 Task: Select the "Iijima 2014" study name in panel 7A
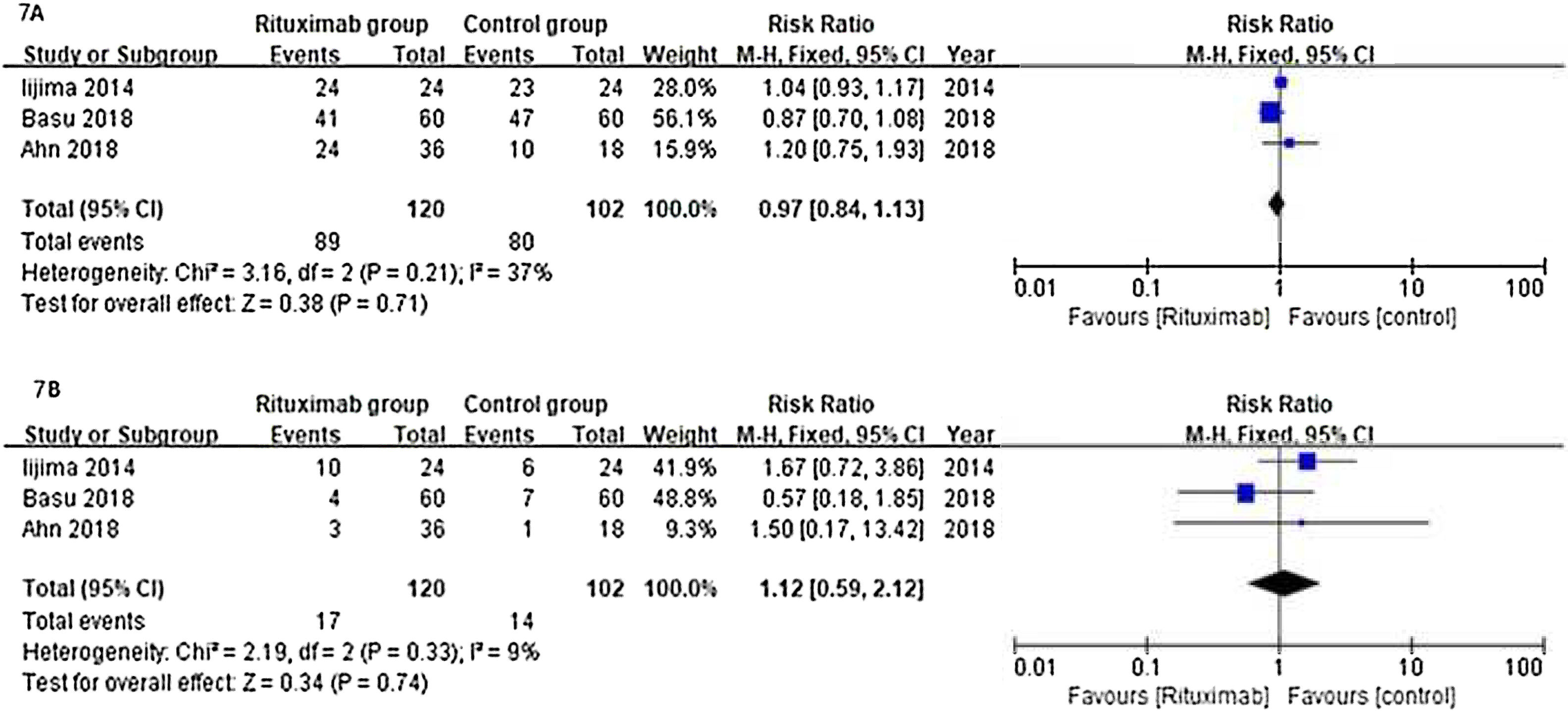(77, 88)
